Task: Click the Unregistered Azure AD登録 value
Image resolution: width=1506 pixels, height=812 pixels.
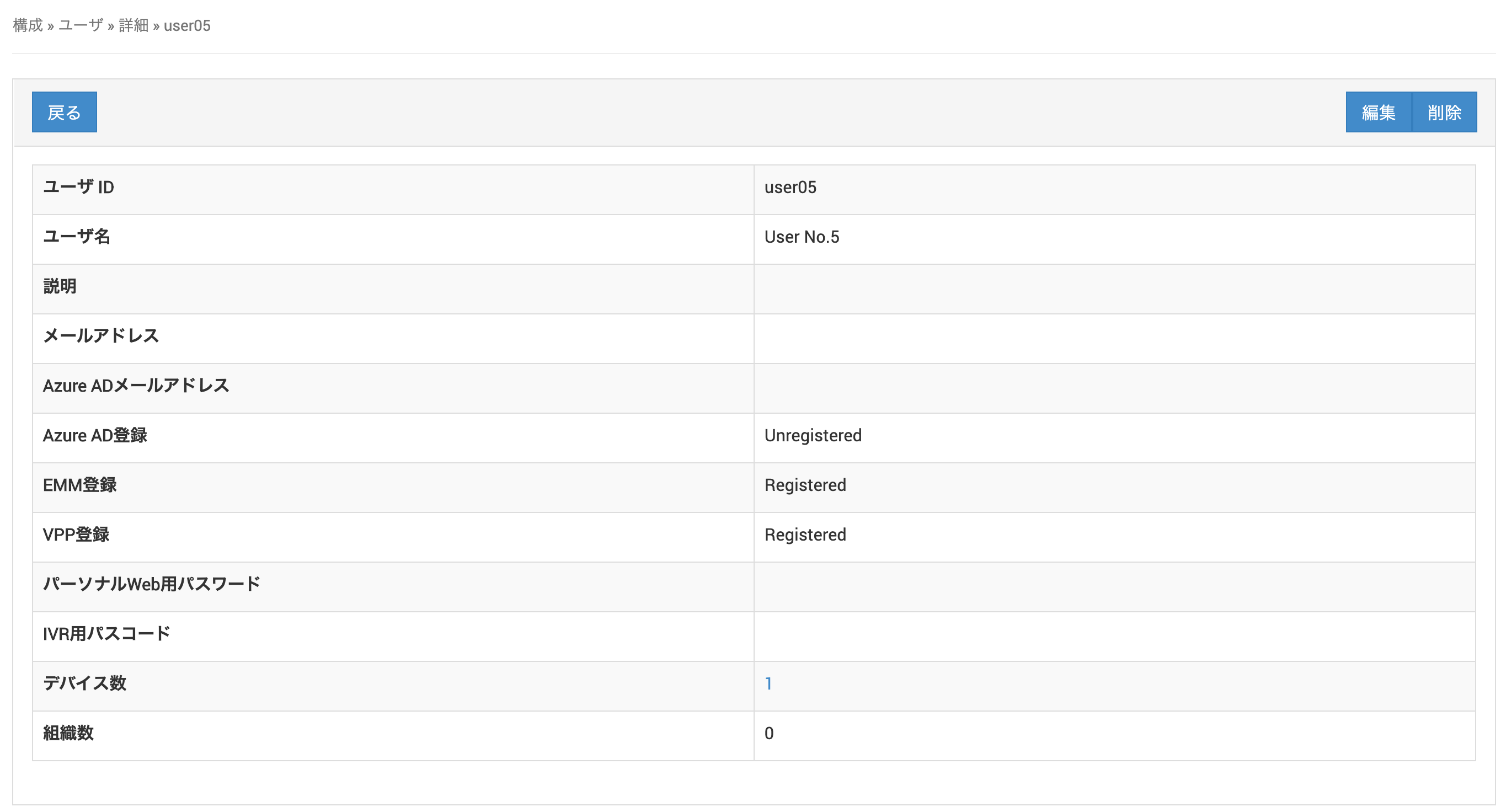Action: 813,436
